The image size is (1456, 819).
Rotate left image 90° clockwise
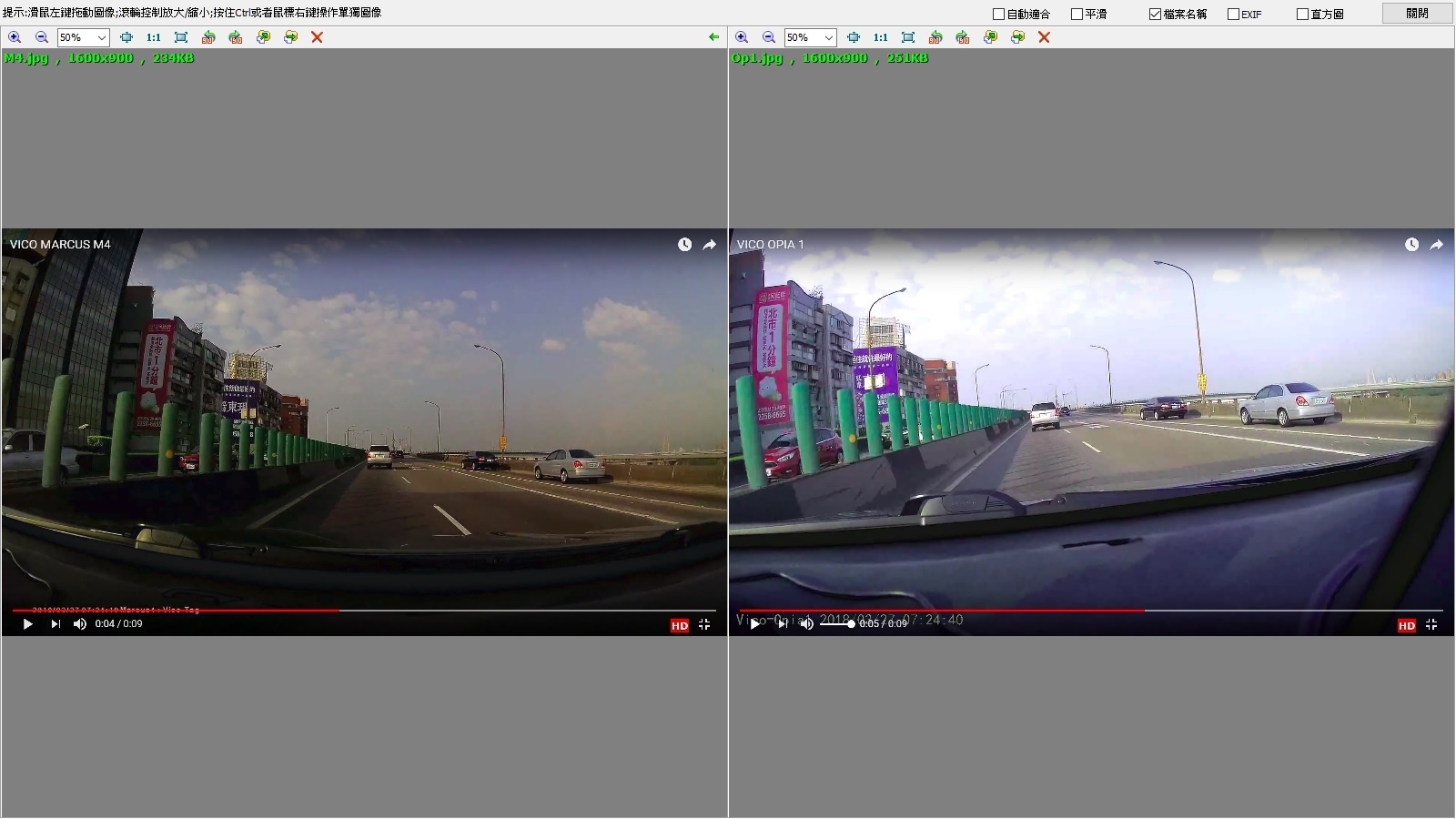pos(236,37)
